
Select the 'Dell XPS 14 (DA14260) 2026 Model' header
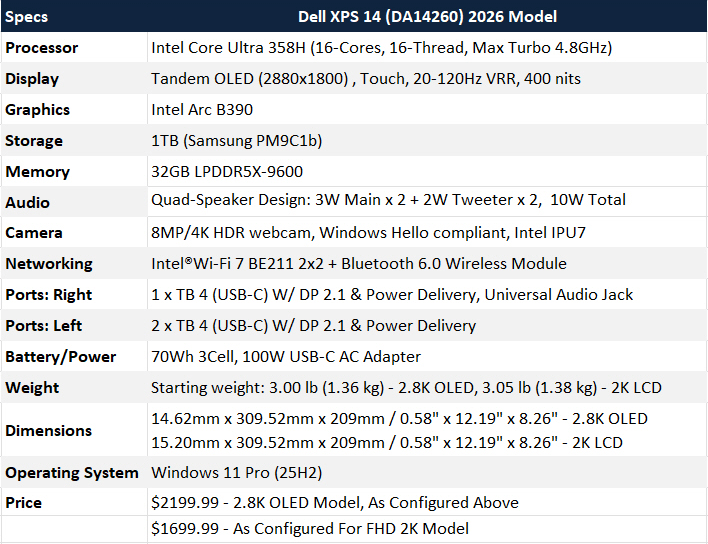427,17
